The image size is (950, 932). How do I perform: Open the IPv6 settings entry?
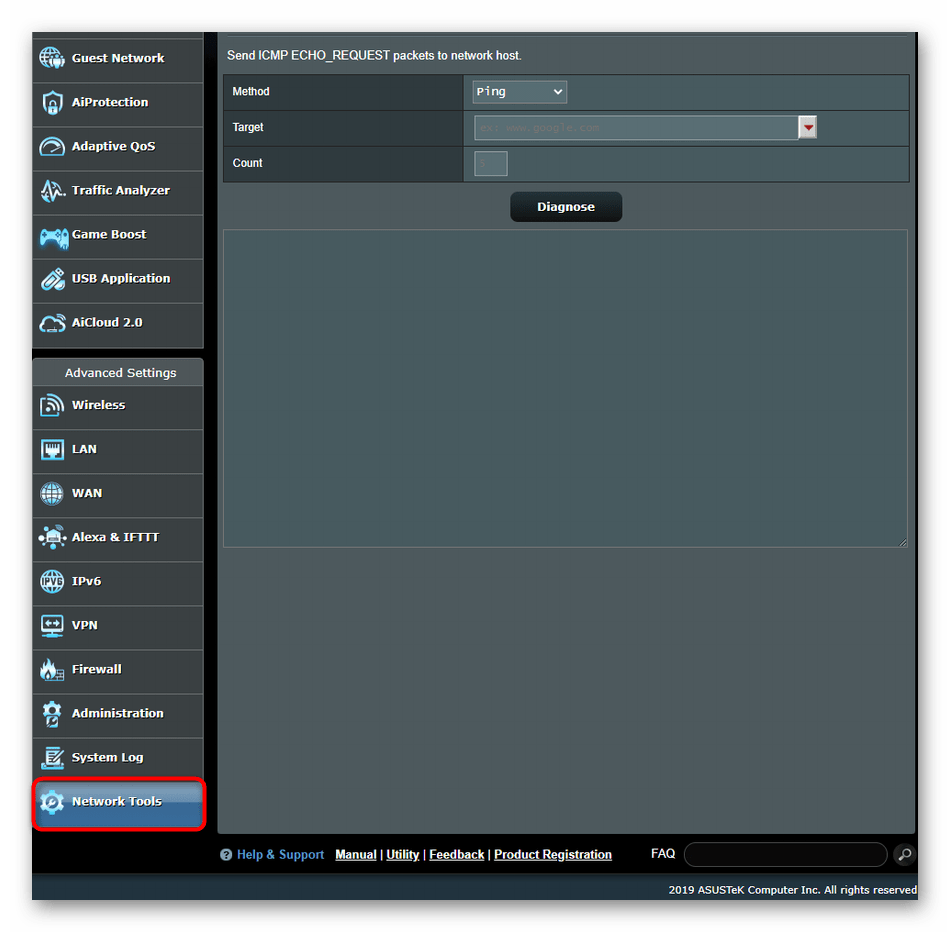118,584
